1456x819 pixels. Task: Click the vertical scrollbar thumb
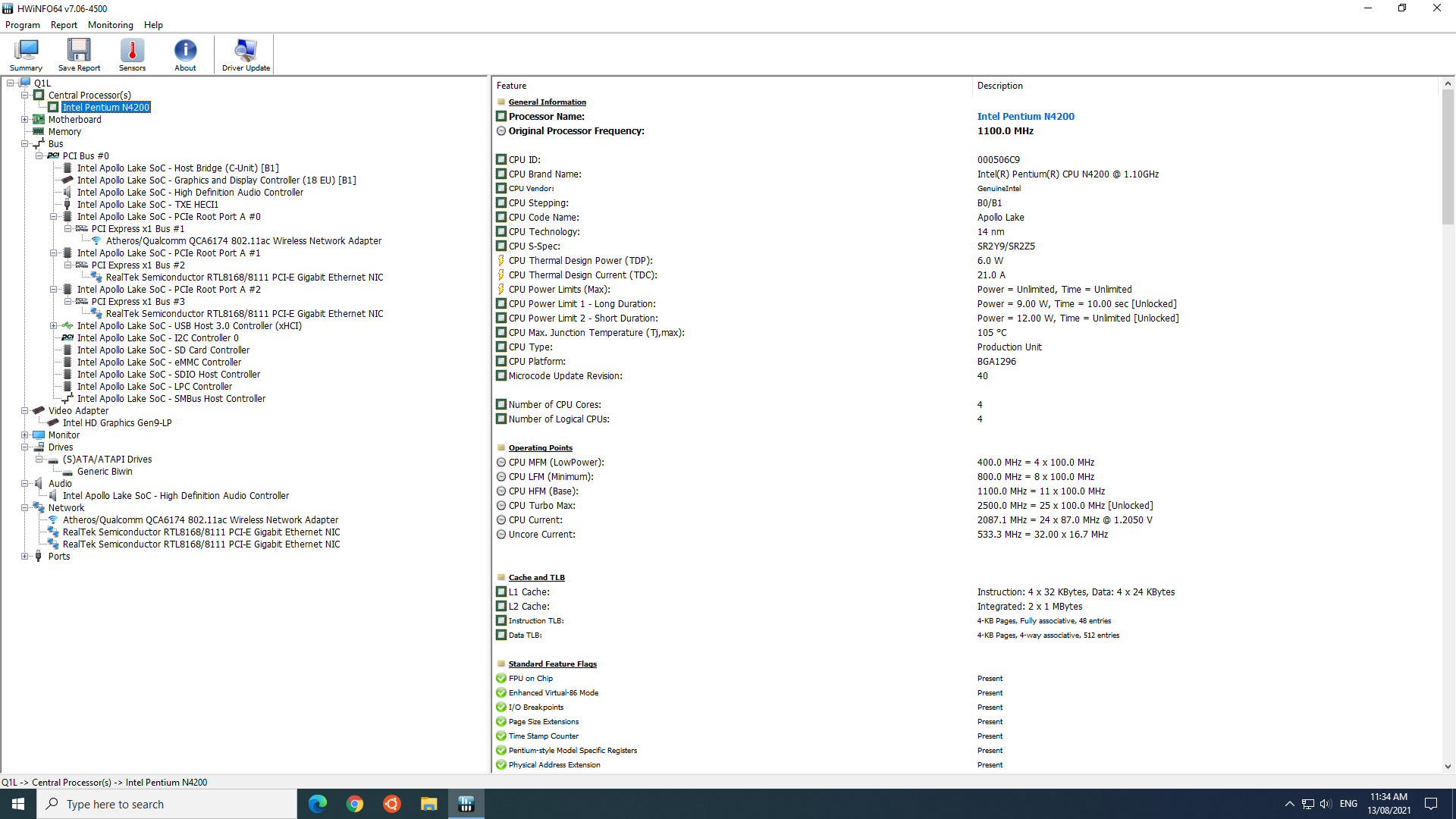[x=1448, y=157]
